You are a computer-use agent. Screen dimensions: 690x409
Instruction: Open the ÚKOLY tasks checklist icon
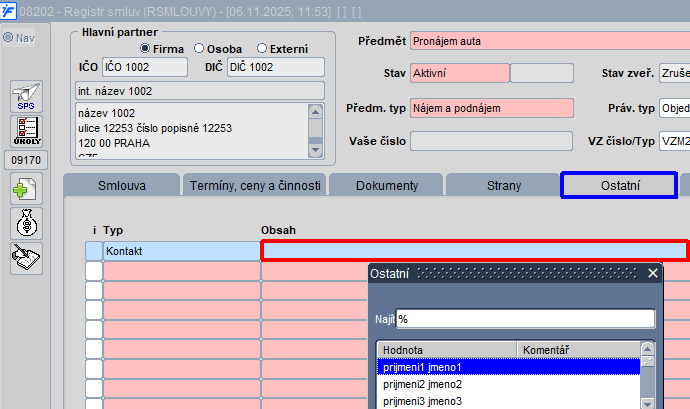(x=26, y=131)
